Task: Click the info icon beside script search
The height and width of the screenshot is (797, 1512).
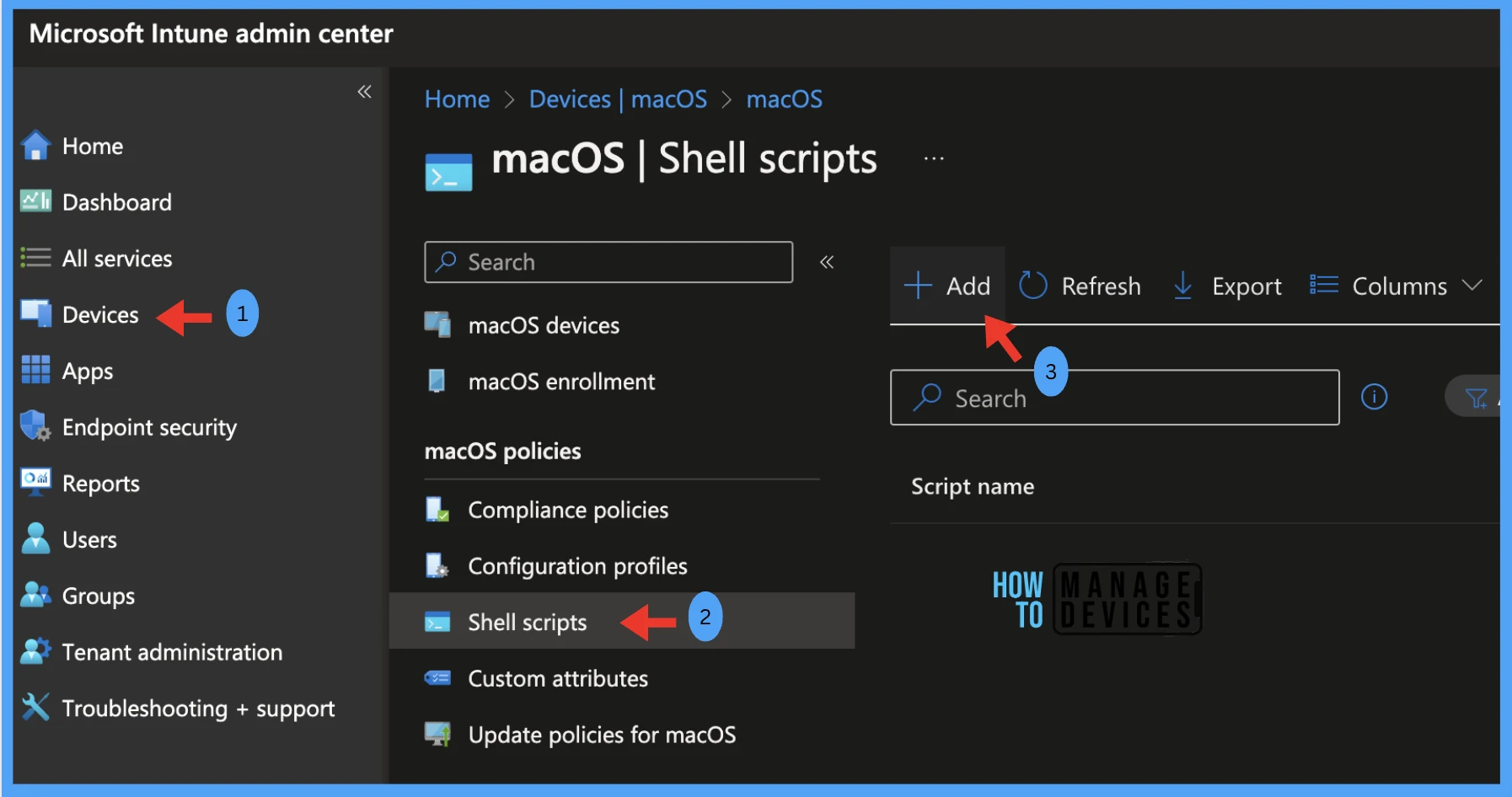Action: (x=1374, y=397)
